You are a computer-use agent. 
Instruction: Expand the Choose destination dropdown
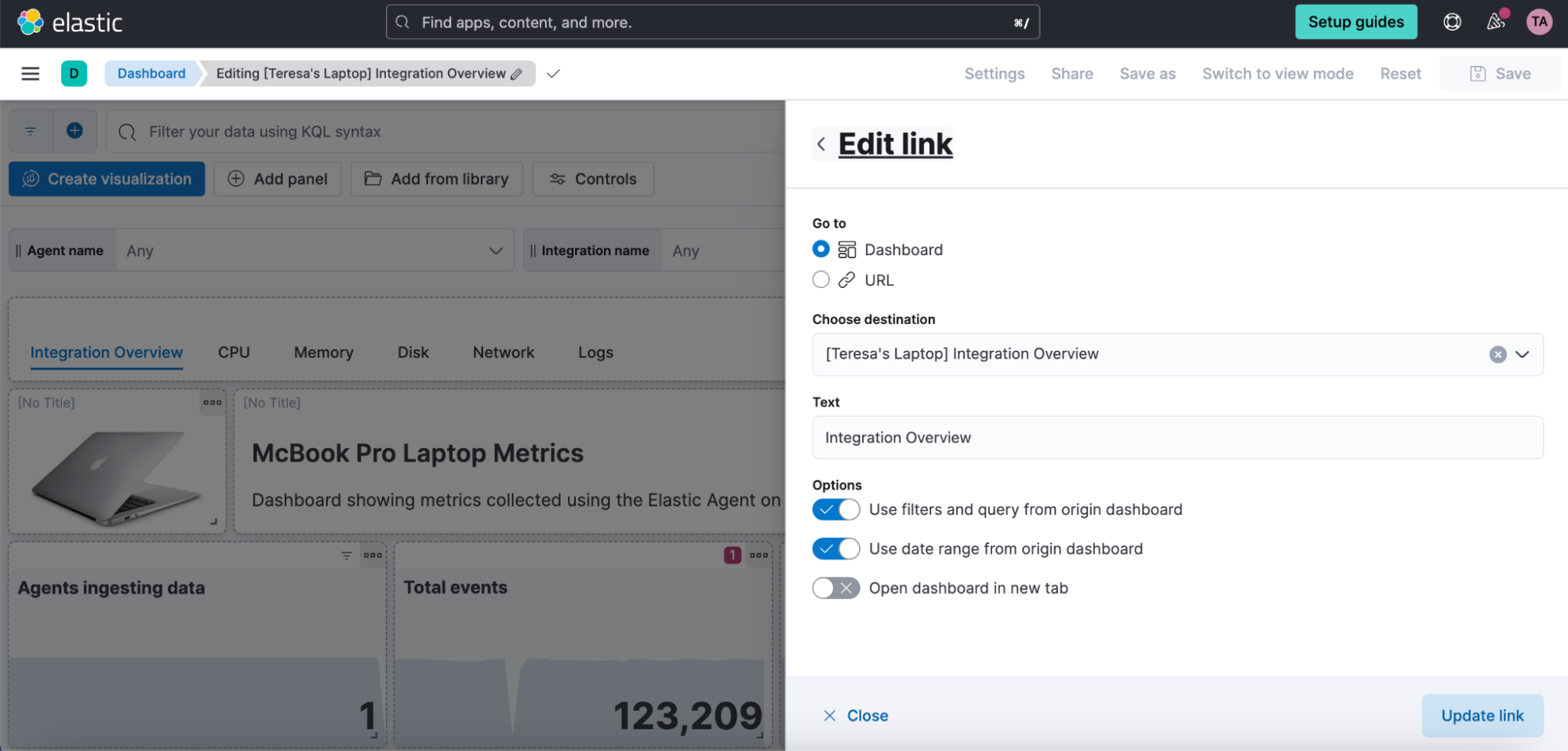coord(1523,354)
